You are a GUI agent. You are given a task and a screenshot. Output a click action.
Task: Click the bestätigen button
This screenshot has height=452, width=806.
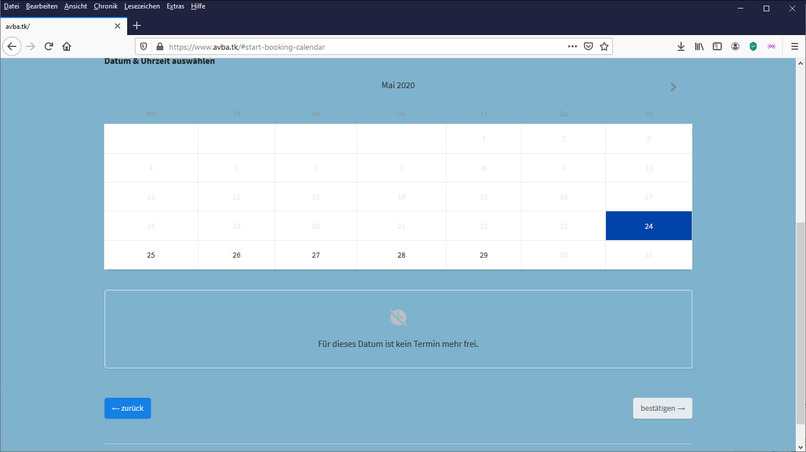663,408
